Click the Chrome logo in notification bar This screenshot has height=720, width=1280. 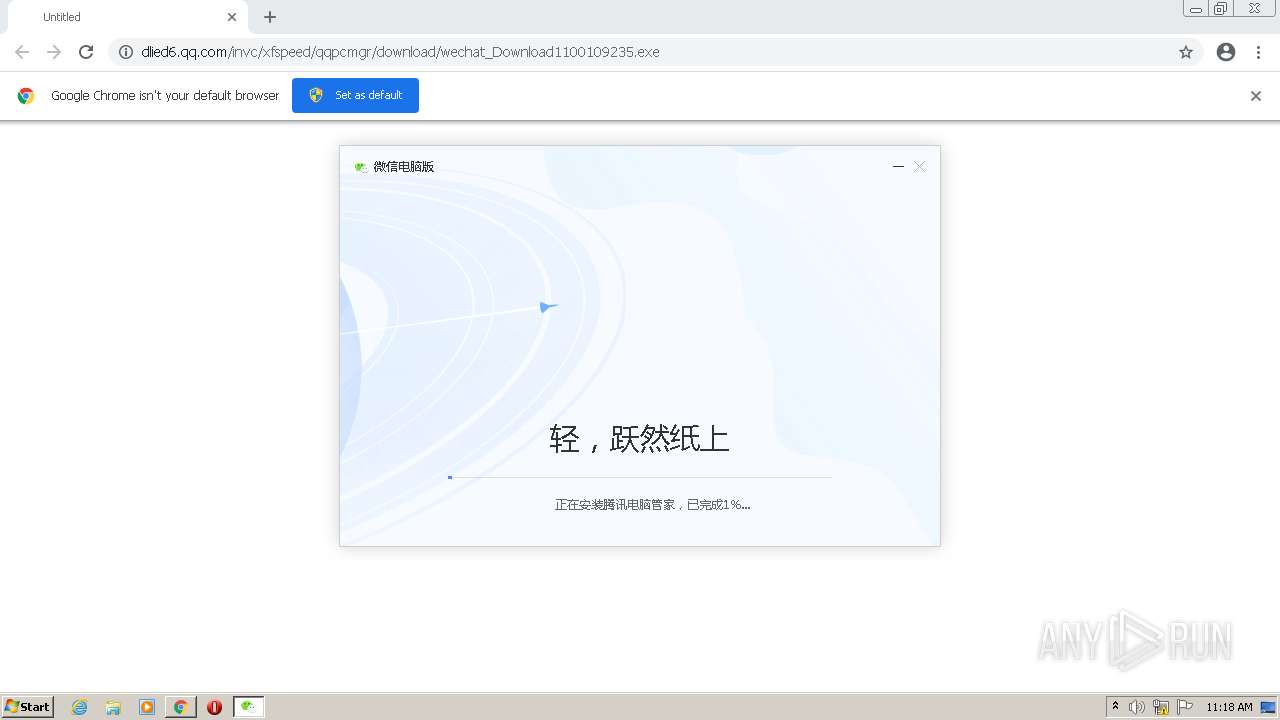[26, 96]
